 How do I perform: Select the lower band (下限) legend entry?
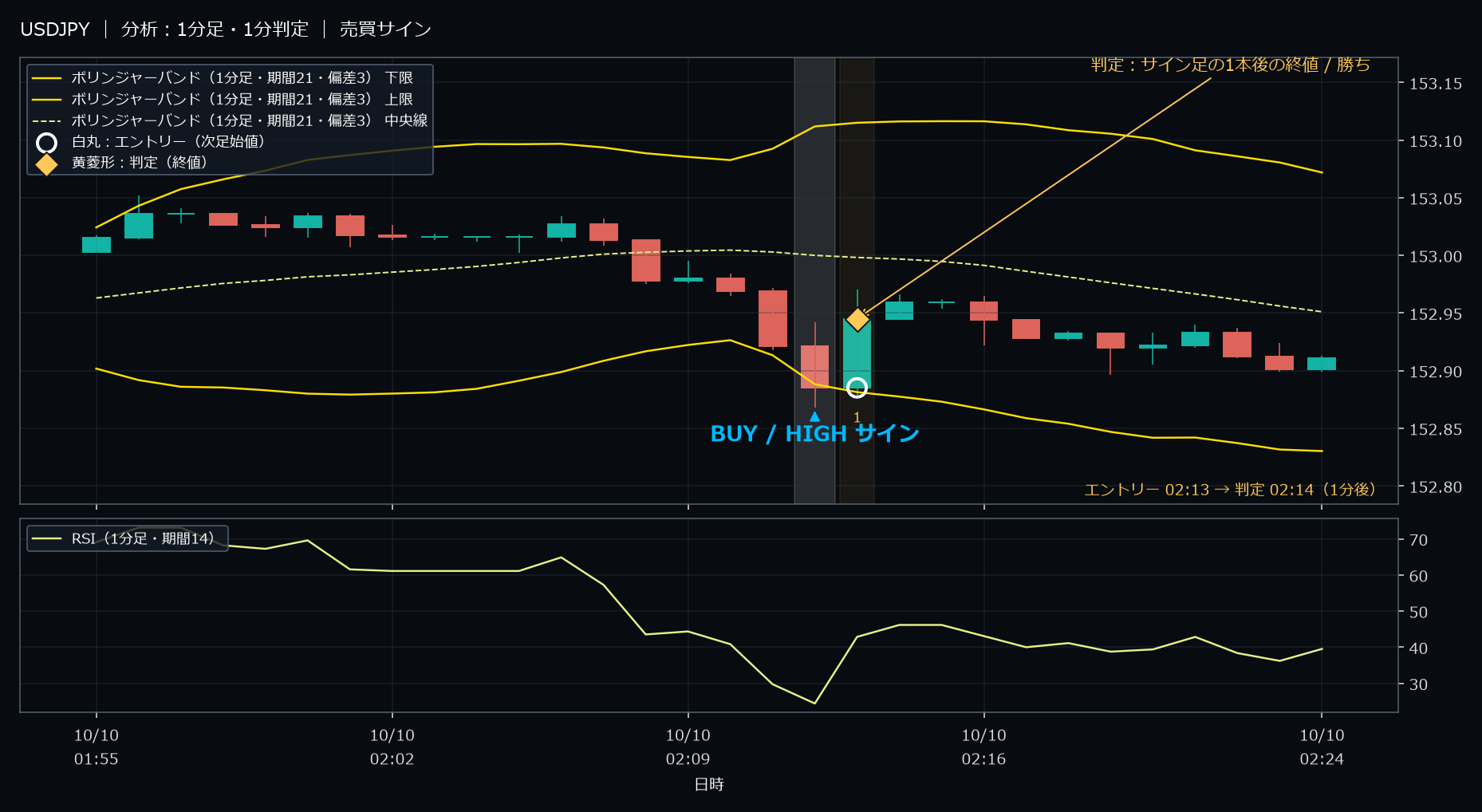point(223,77)
